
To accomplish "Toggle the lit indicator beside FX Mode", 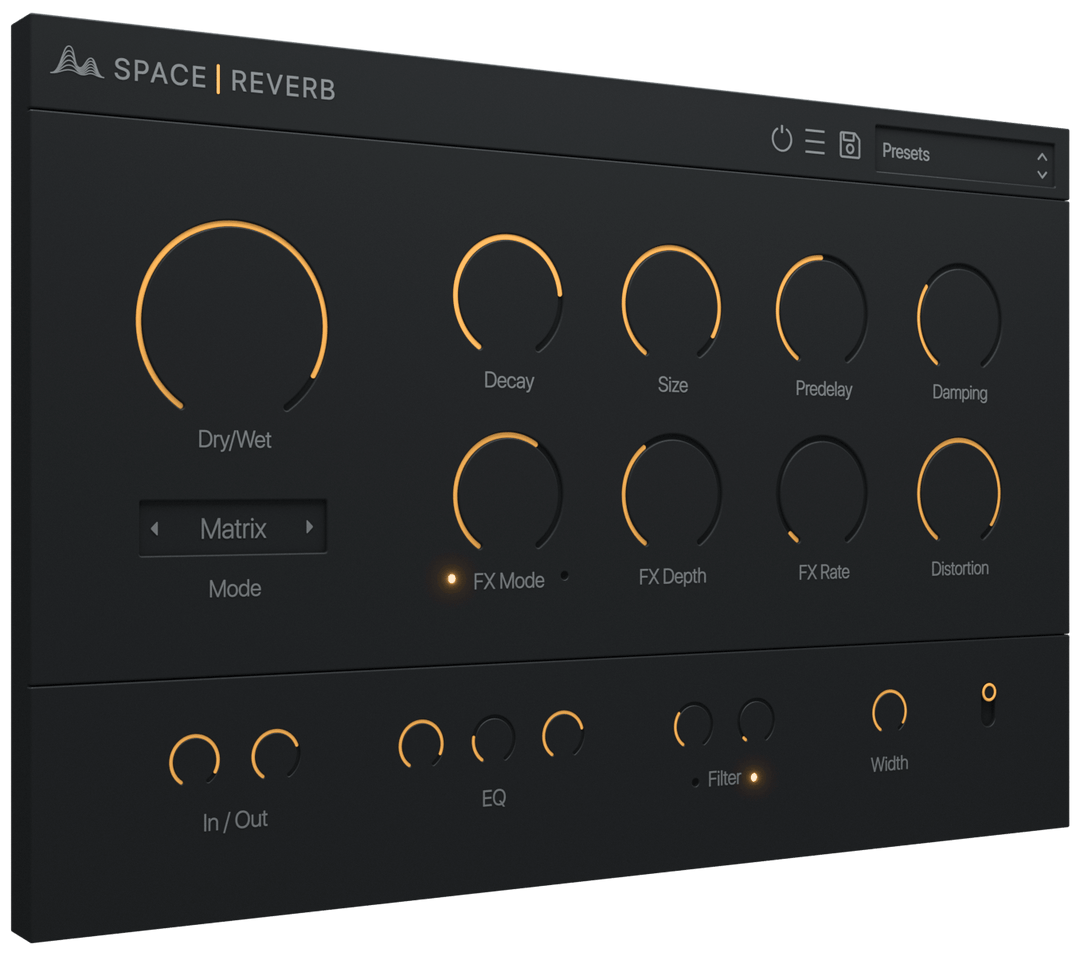I will 450,577.
